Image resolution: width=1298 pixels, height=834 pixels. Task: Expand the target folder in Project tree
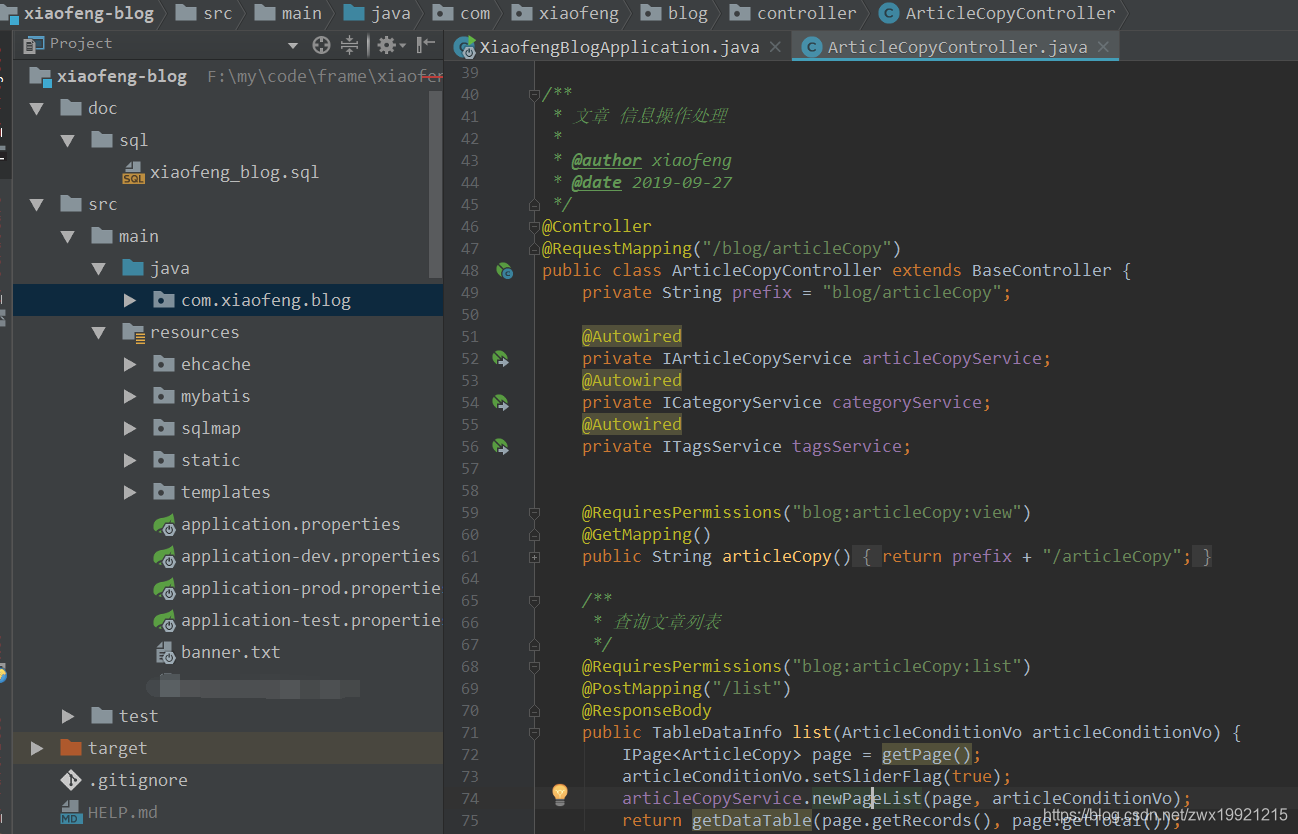click(x=36, y=747)
